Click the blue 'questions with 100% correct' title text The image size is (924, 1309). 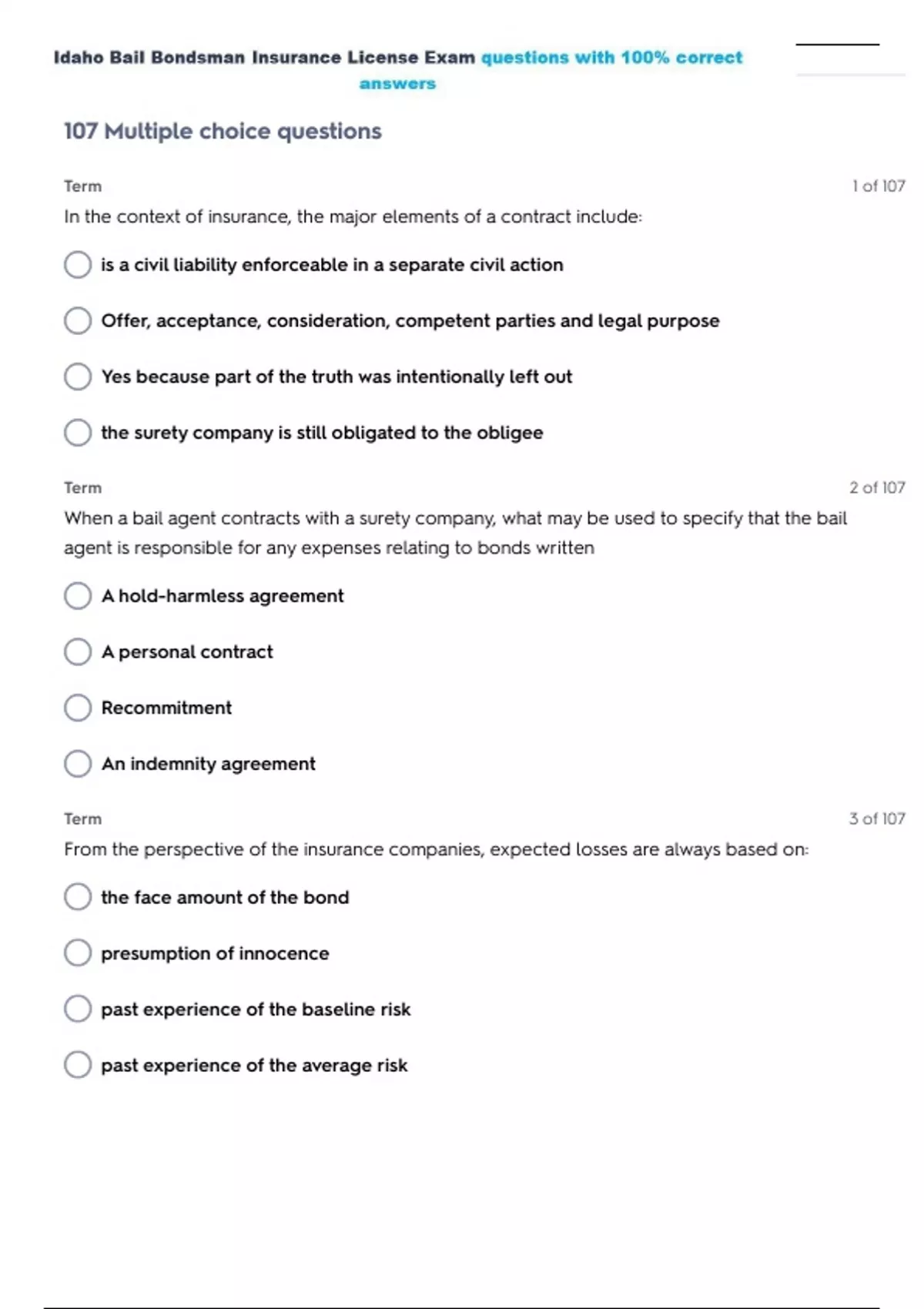[x=611, y=58]
